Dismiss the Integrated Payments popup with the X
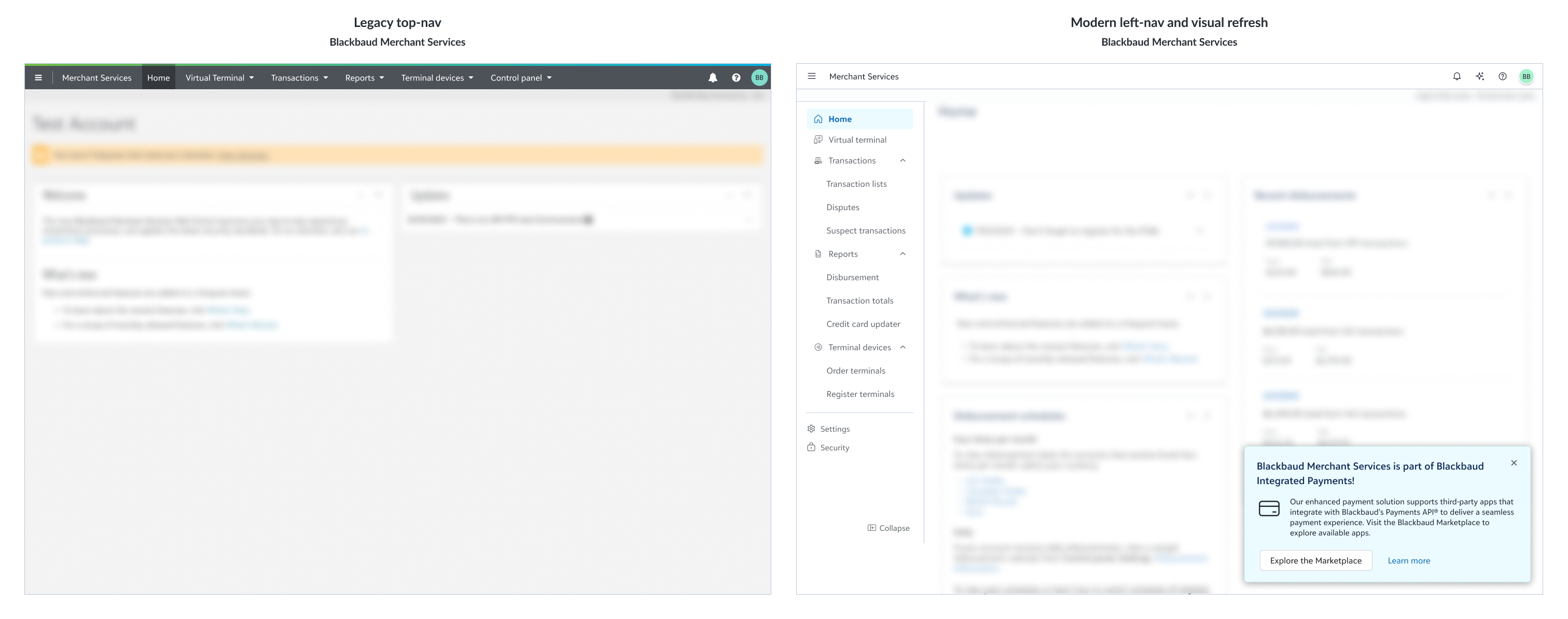 (1515, 463)
